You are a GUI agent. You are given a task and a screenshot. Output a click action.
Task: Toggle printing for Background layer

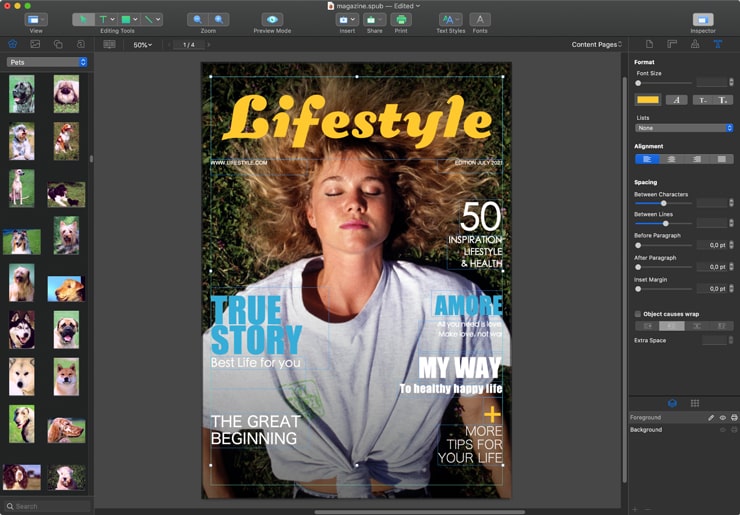click(x=734, y=430)
